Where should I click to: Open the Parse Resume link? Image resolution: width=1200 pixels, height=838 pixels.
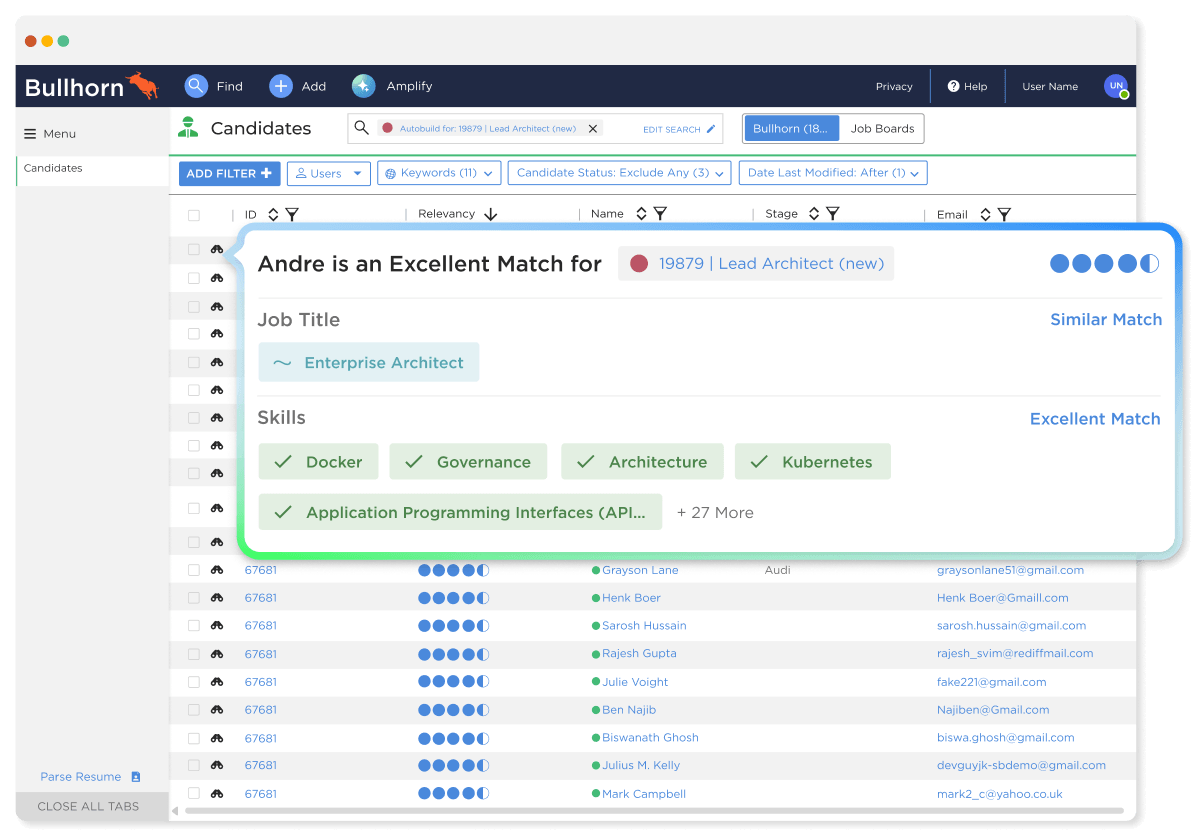[81, 777]
